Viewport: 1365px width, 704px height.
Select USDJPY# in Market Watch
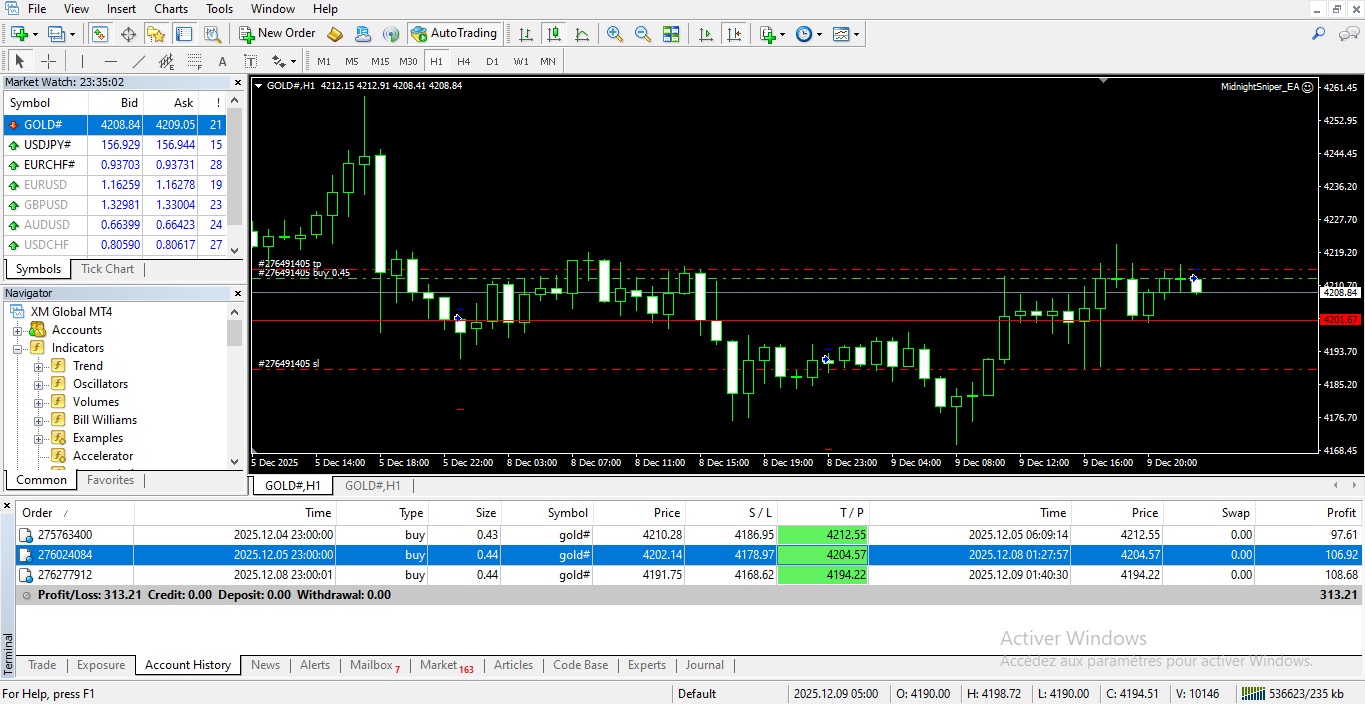47,145
